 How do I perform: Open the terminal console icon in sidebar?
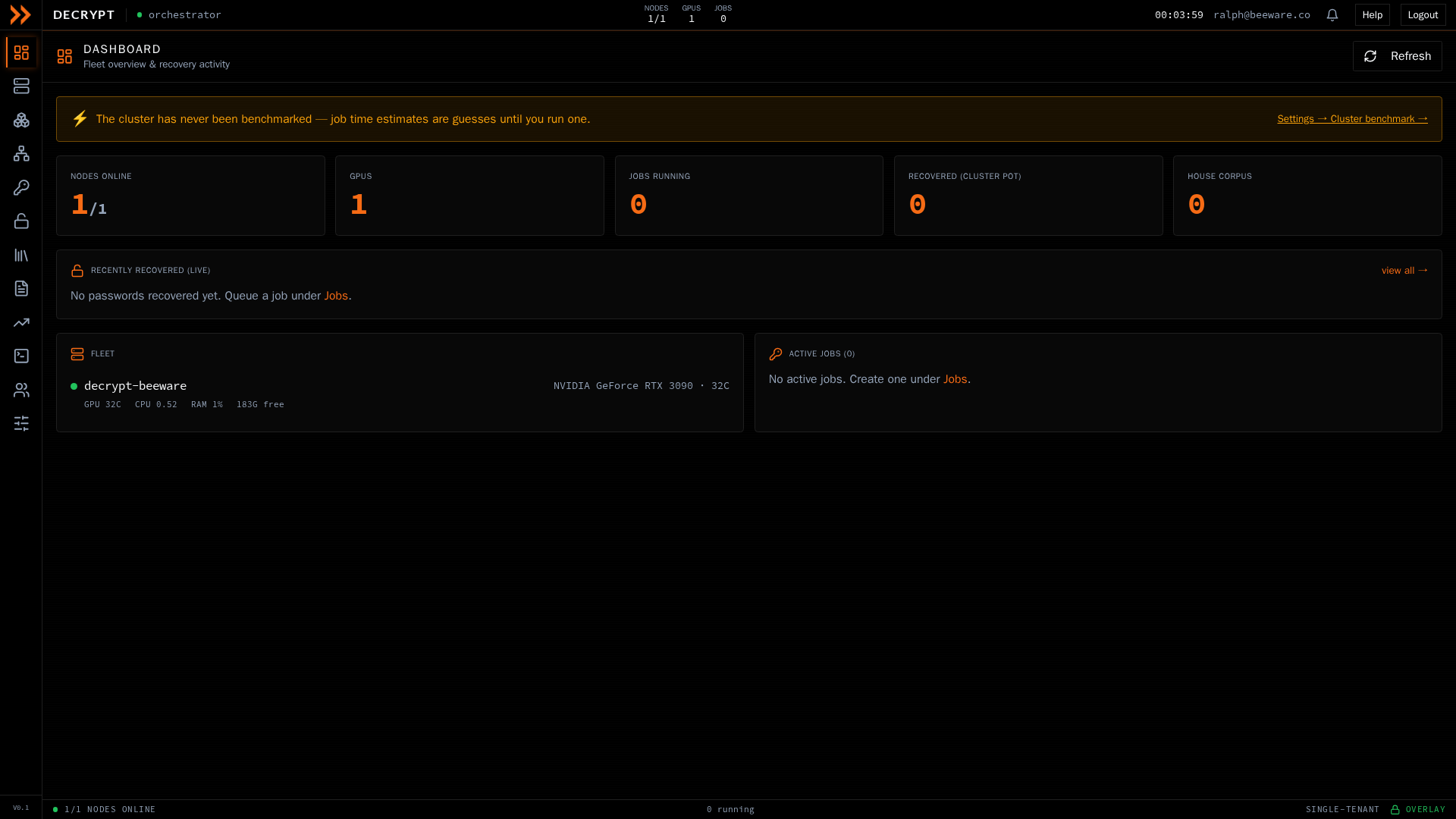[x=21, y=356]
